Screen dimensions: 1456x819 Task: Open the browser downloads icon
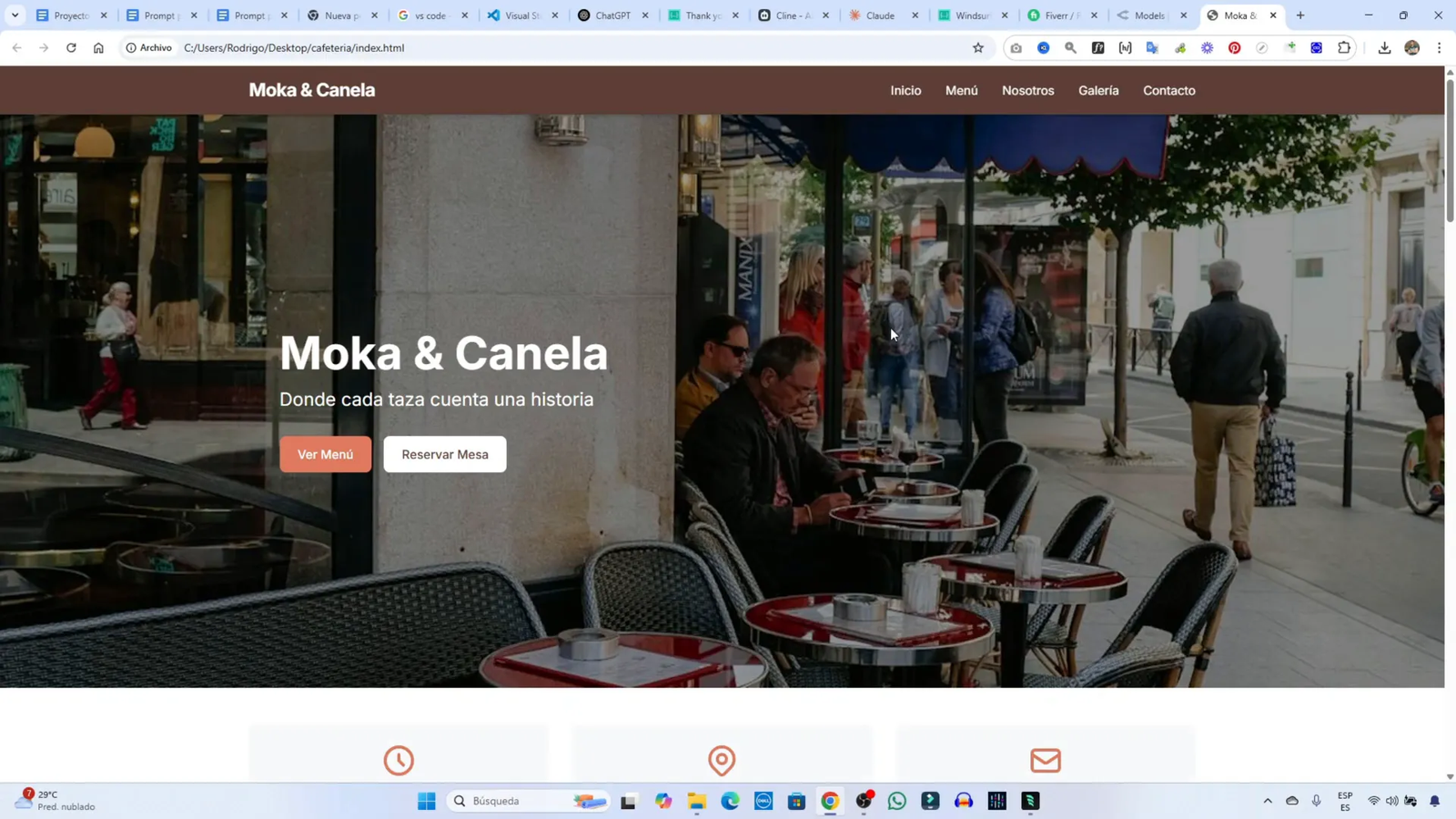point(1384,48)
